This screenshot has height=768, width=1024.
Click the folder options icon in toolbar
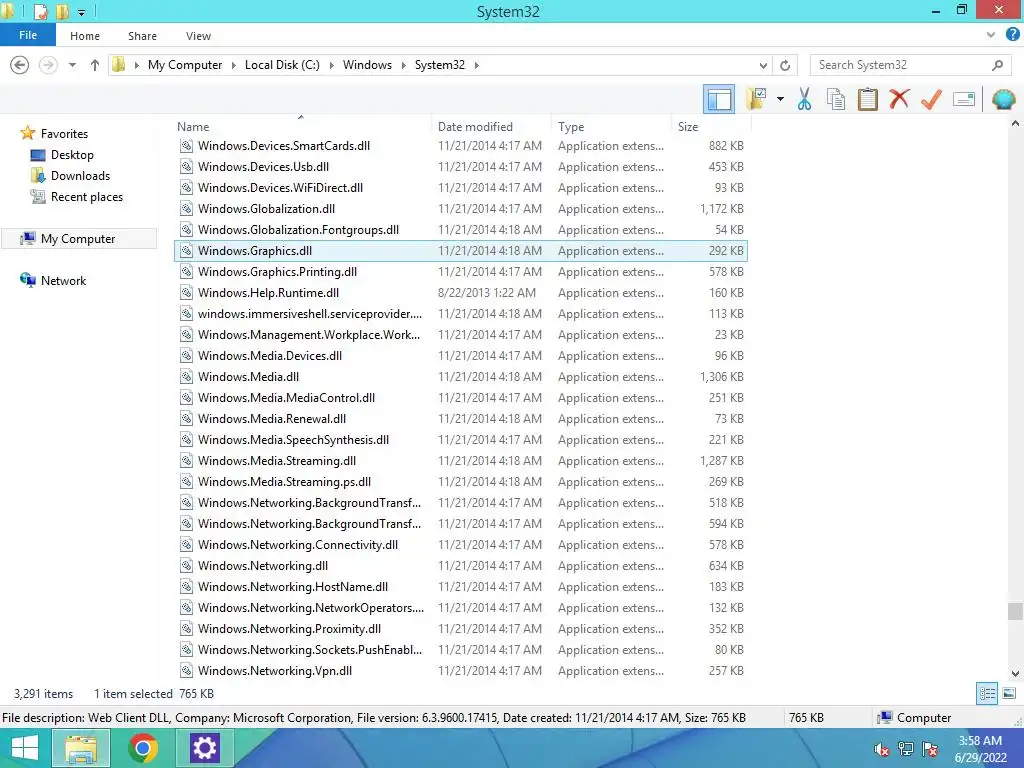point(756,99)
